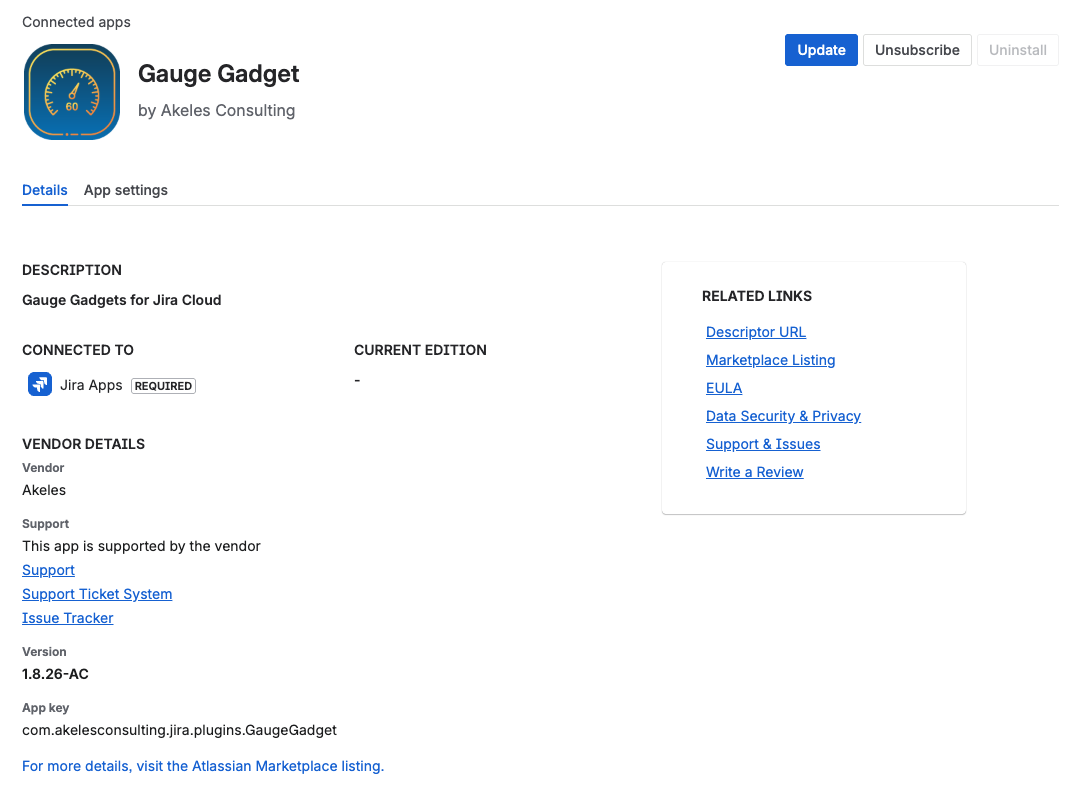Click the VENDOR DETAILS heading
Image resolution: width=1079 pixels, height=791 pixels.
[x=83, y=444]
